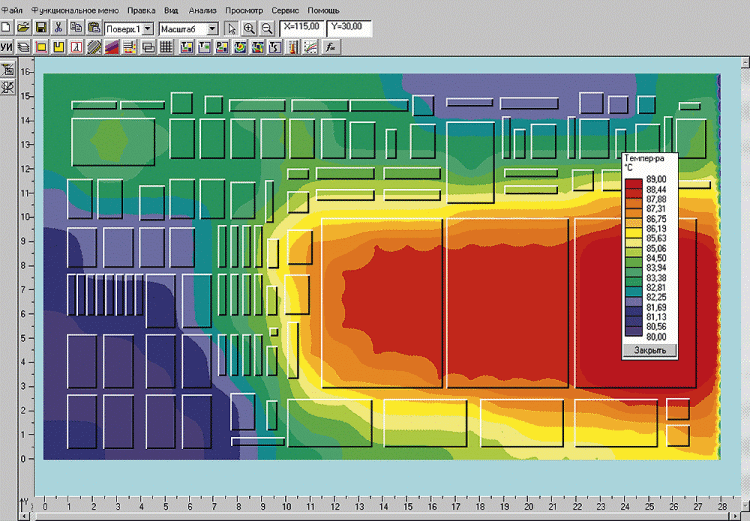Viewport: 750px width, 521px height.
Task: Click the УИ toolbar button
Action: pos(6,47)
